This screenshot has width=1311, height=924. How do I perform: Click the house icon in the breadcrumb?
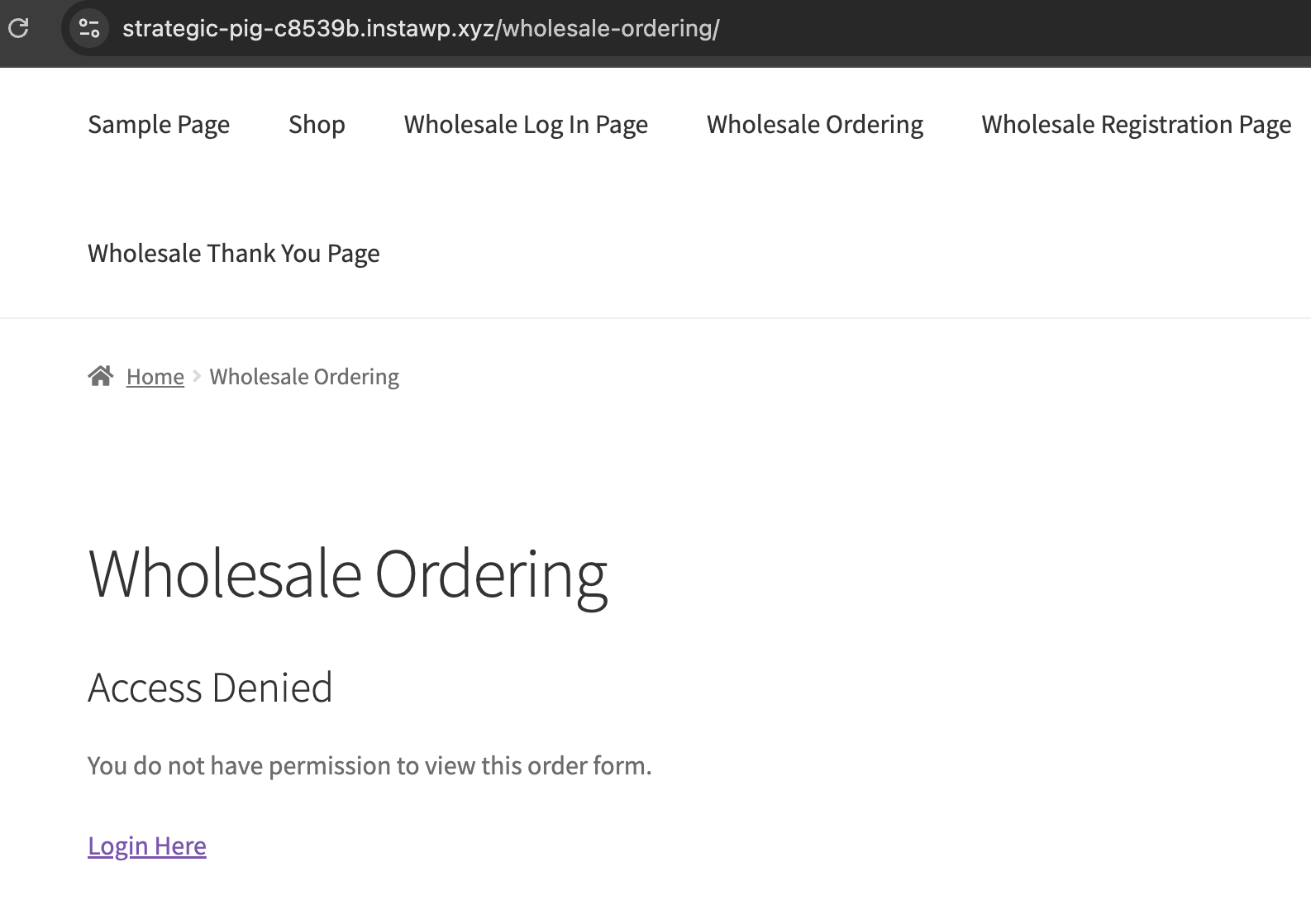(101, 376)
